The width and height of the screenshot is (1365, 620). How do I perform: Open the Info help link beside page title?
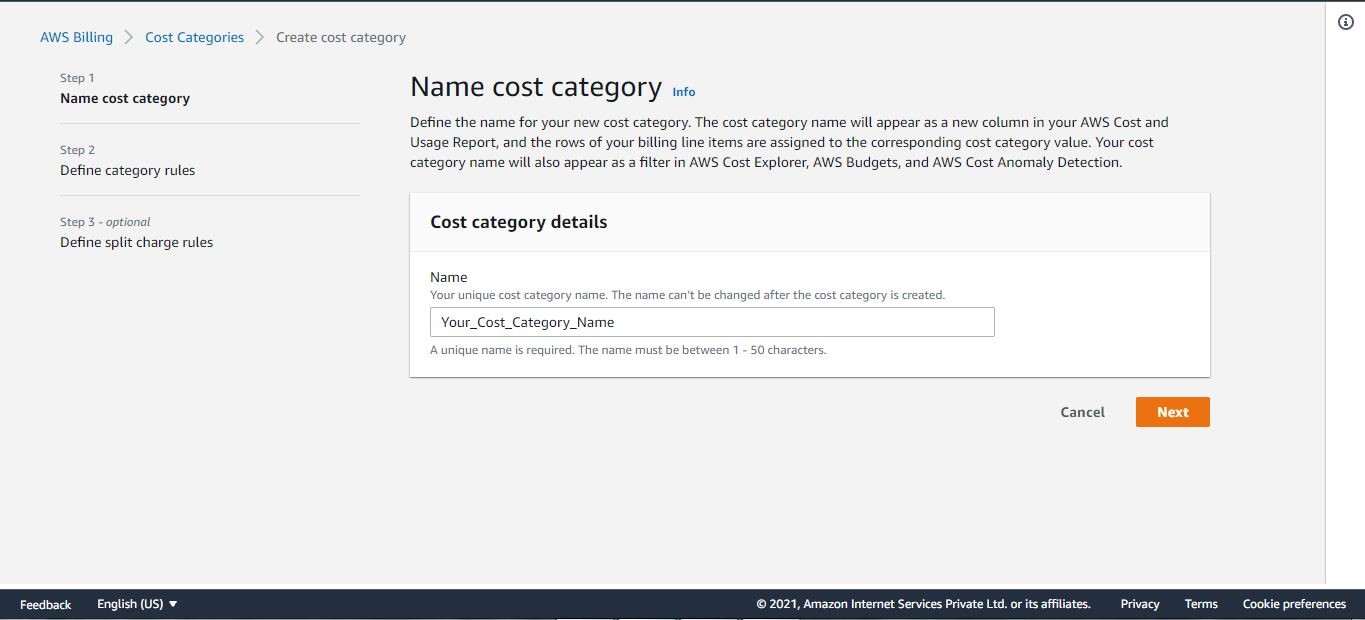pyautogui.click(x=683, y=91)
